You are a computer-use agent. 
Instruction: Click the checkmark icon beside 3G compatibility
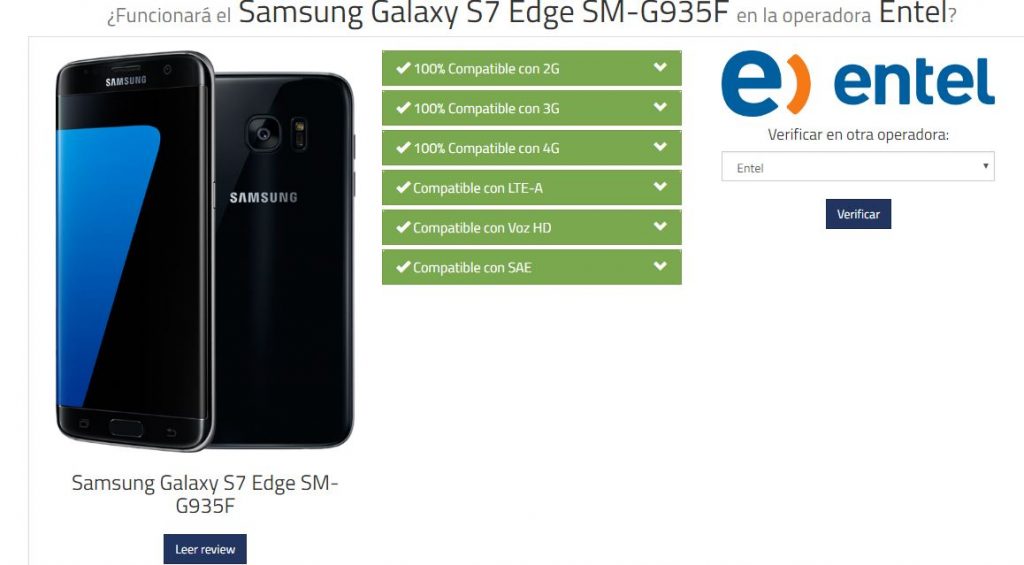[403, 108]
